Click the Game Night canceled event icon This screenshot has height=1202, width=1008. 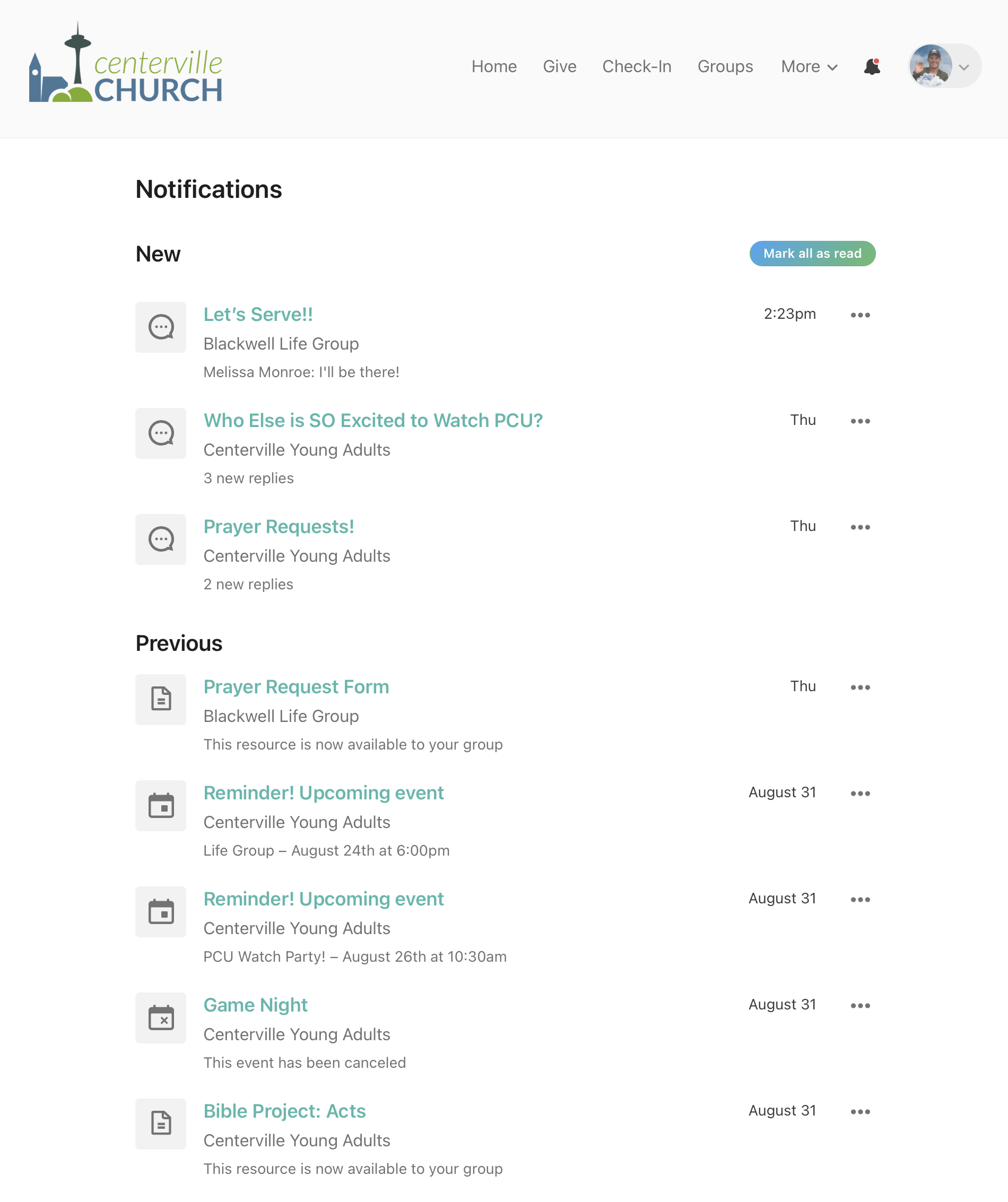pos(161,1018)
